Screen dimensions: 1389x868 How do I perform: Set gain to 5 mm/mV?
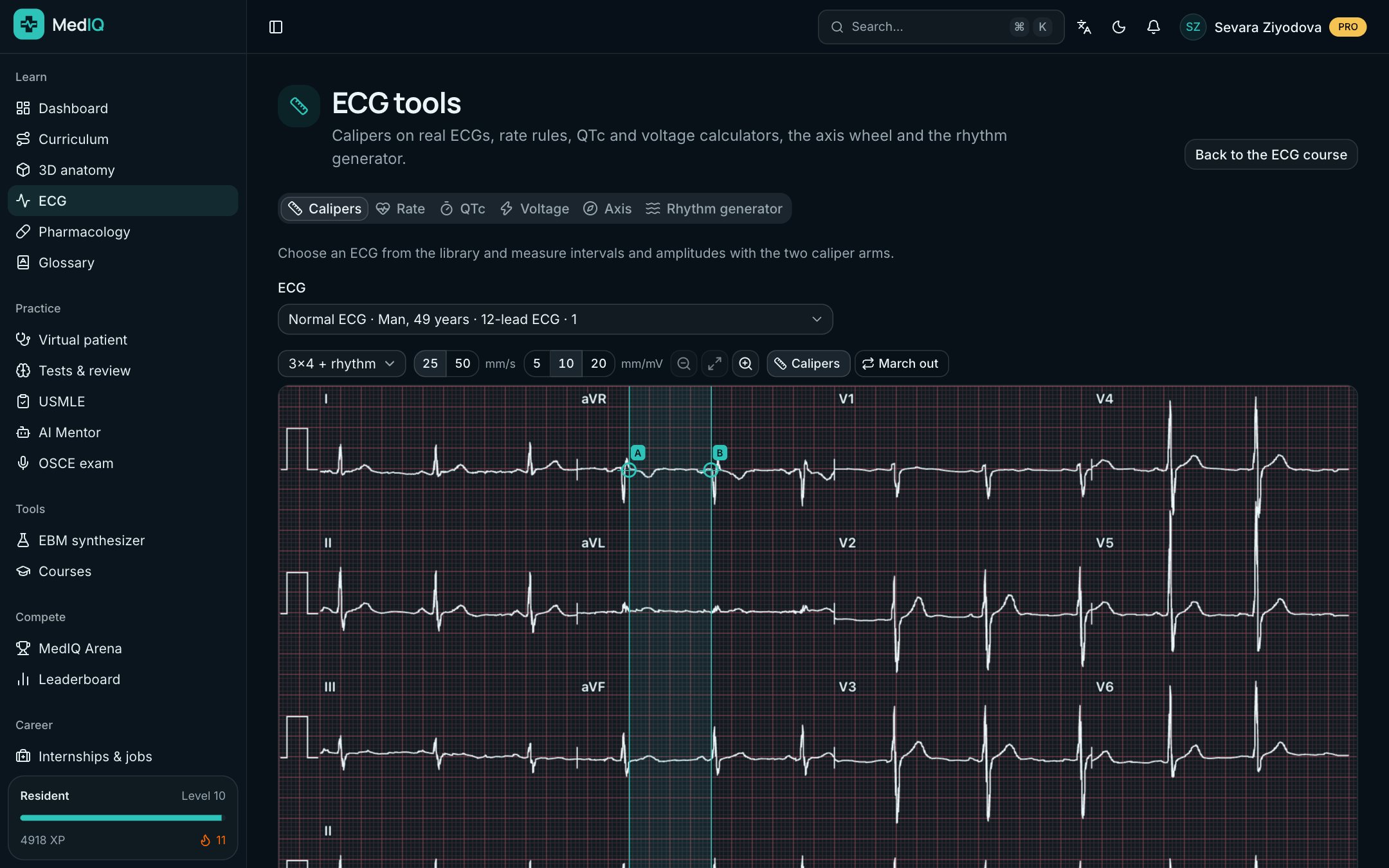click(537, 364)
